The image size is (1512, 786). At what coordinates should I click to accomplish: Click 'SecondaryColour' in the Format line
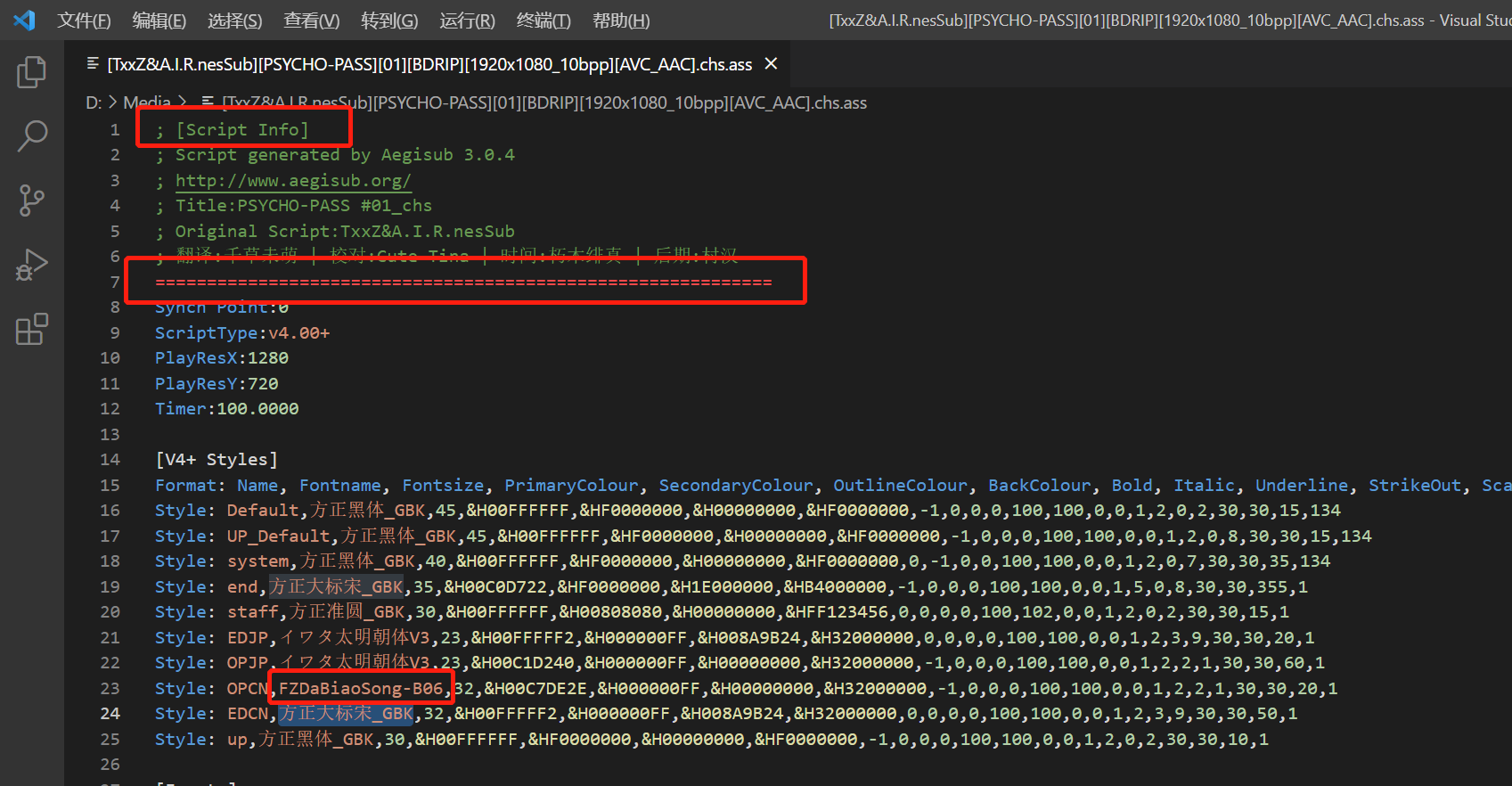(736, 486)
